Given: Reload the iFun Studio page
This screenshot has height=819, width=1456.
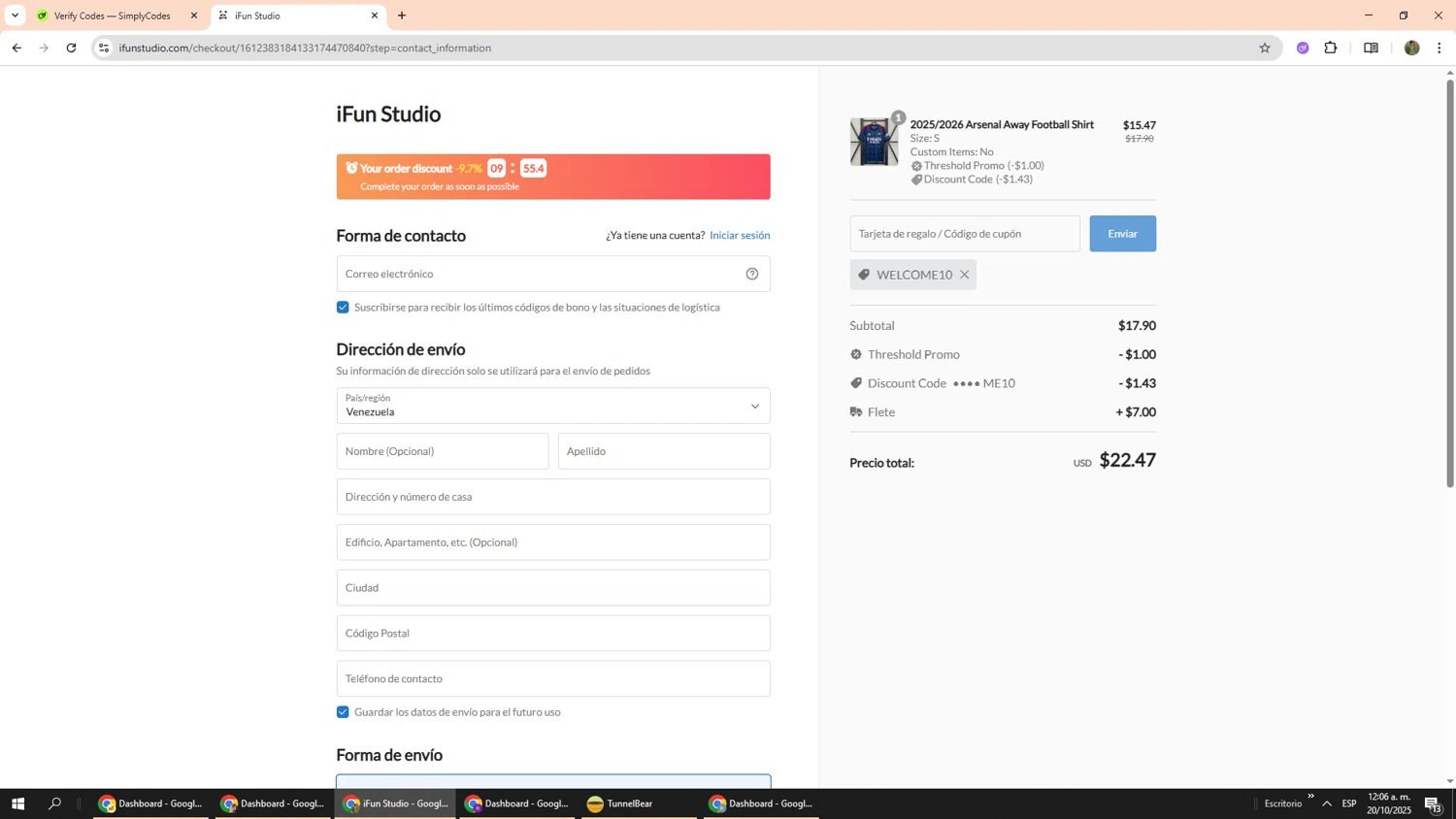Looking at the screenshot, I should pyautogui.click(x=71, y=48).
